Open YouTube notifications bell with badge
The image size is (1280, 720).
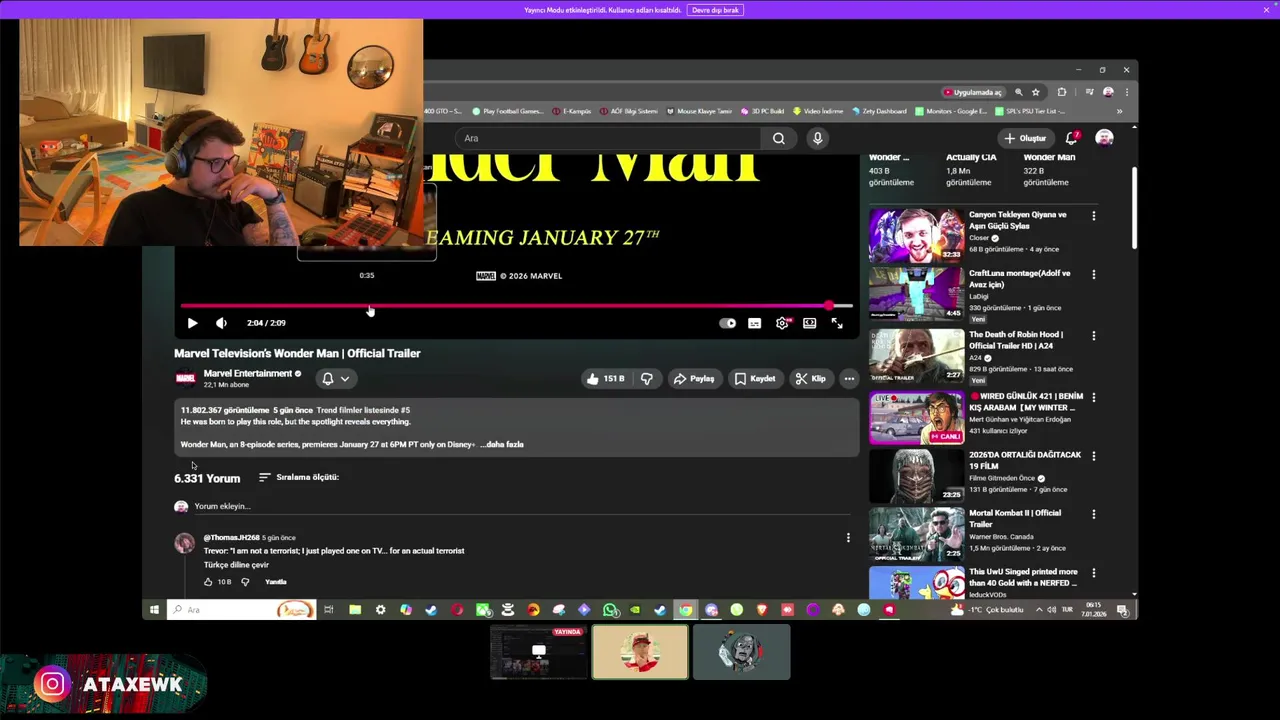point(1071,138)
